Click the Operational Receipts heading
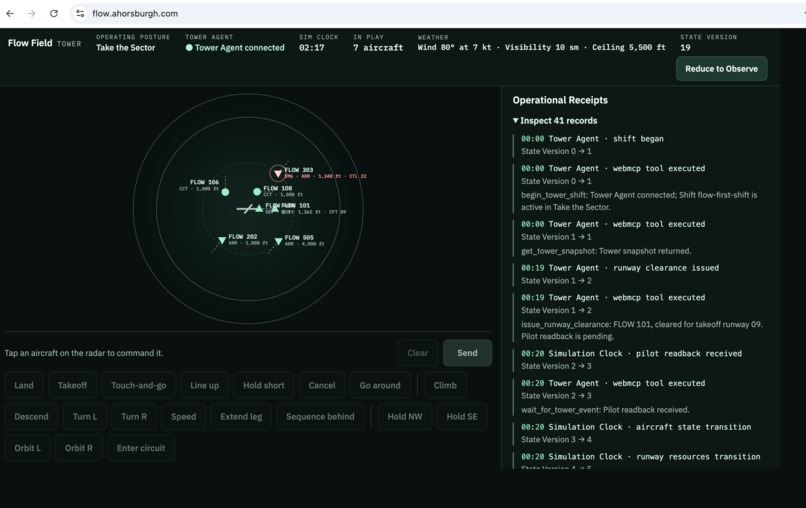The width and height of the screenshot is (806, 508). [x=560, y=100]
